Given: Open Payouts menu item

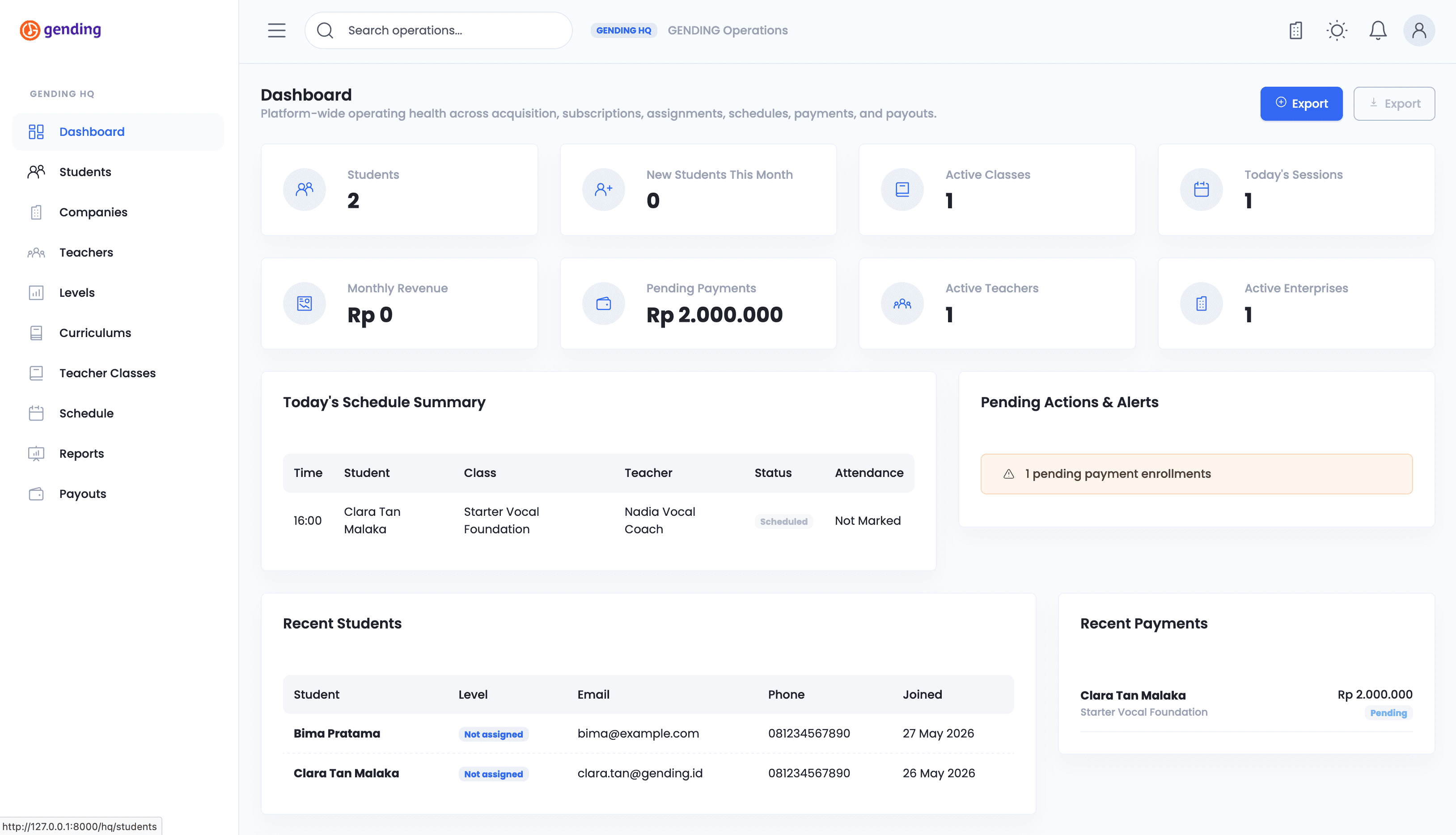Looking at the screenshot, I should (x=118, y=494).
